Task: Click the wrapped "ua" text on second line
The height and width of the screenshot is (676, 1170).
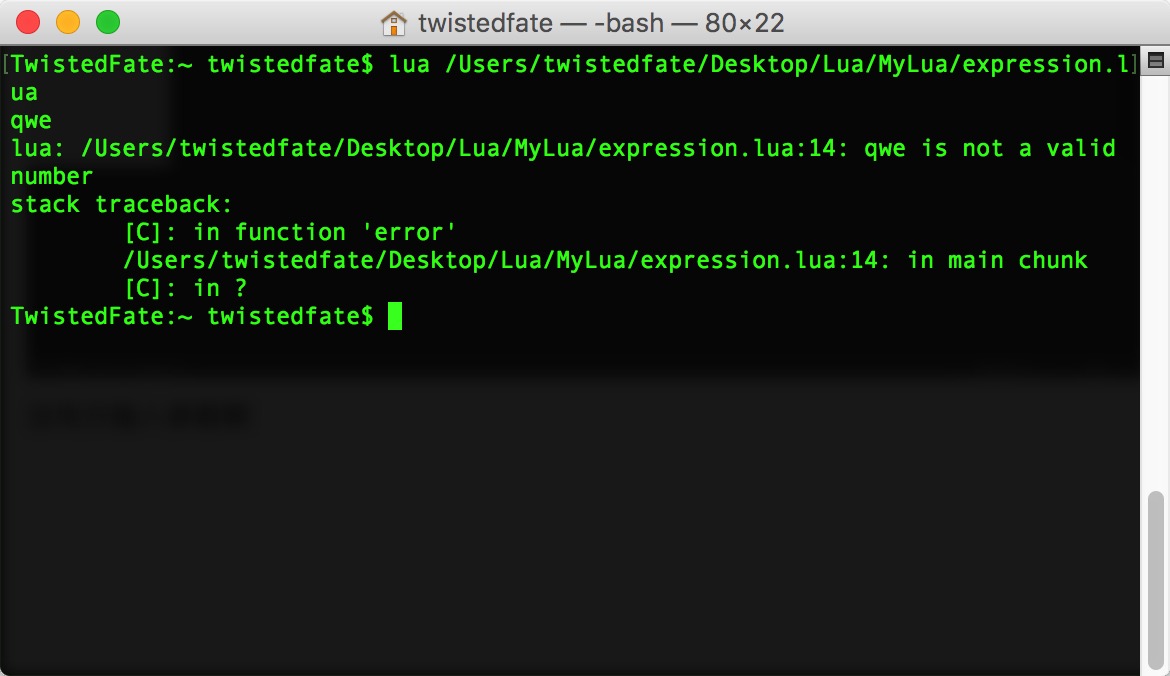Action: [24, 92]
